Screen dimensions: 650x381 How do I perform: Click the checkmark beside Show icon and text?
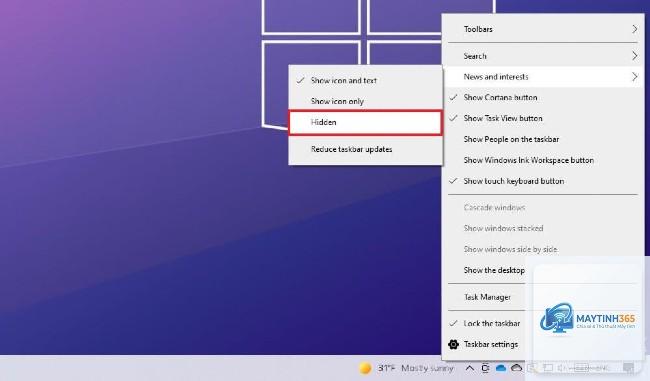[x=301, y=80]
